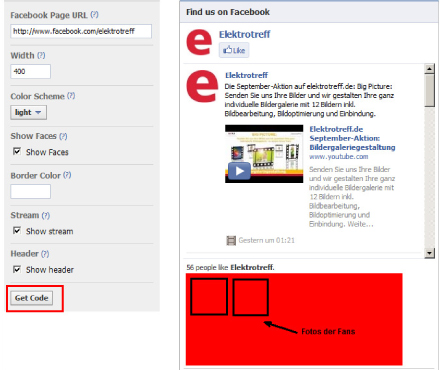Click the Elektrotreff avatar in the stream post
This screenshot has width=440, height=370.
(x=202, y=86)
